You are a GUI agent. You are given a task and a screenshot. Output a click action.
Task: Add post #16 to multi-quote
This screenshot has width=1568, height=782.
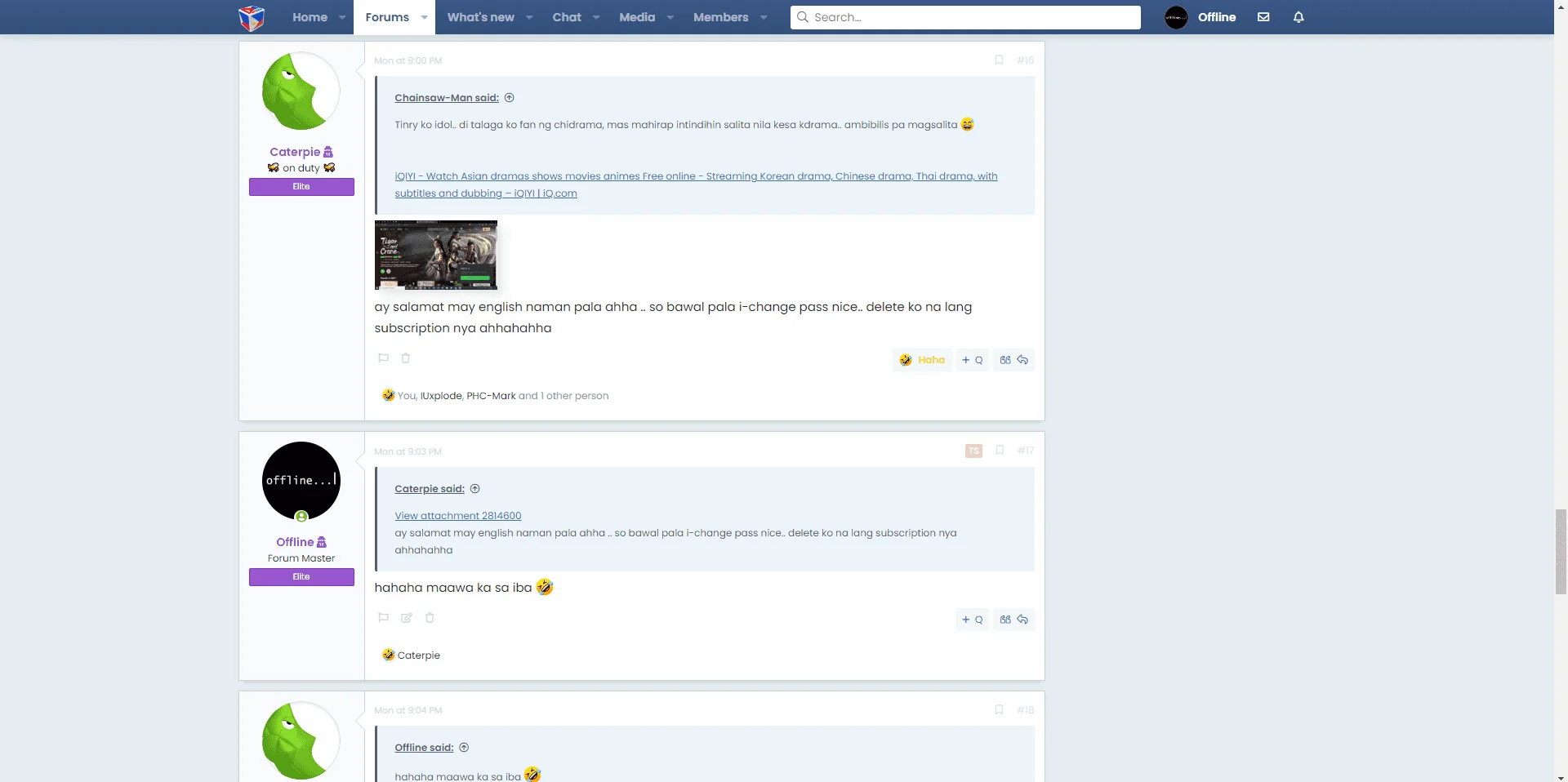972,360
